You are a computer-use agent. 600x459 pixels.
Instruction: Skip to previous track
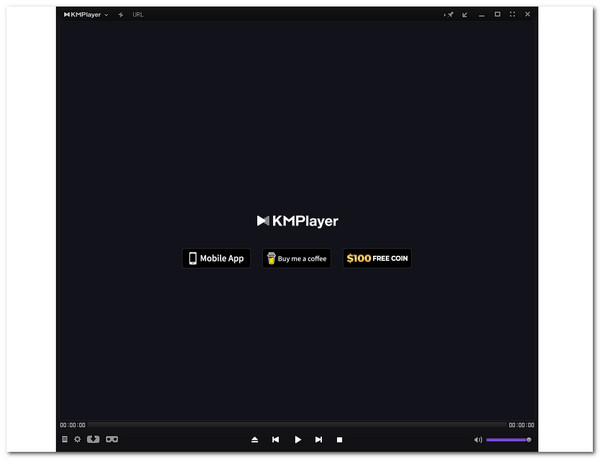pyautogui.click(x=276, y=439)
